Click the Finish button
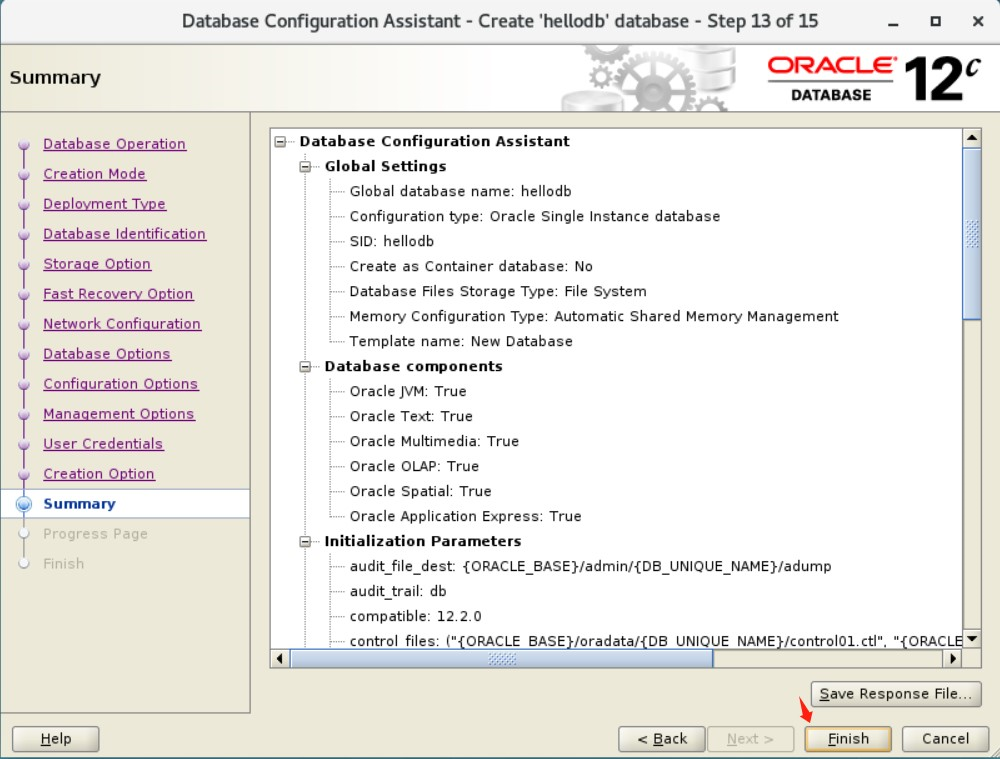The height and width of the screenshot is (759, 1000). click(848, 739)
